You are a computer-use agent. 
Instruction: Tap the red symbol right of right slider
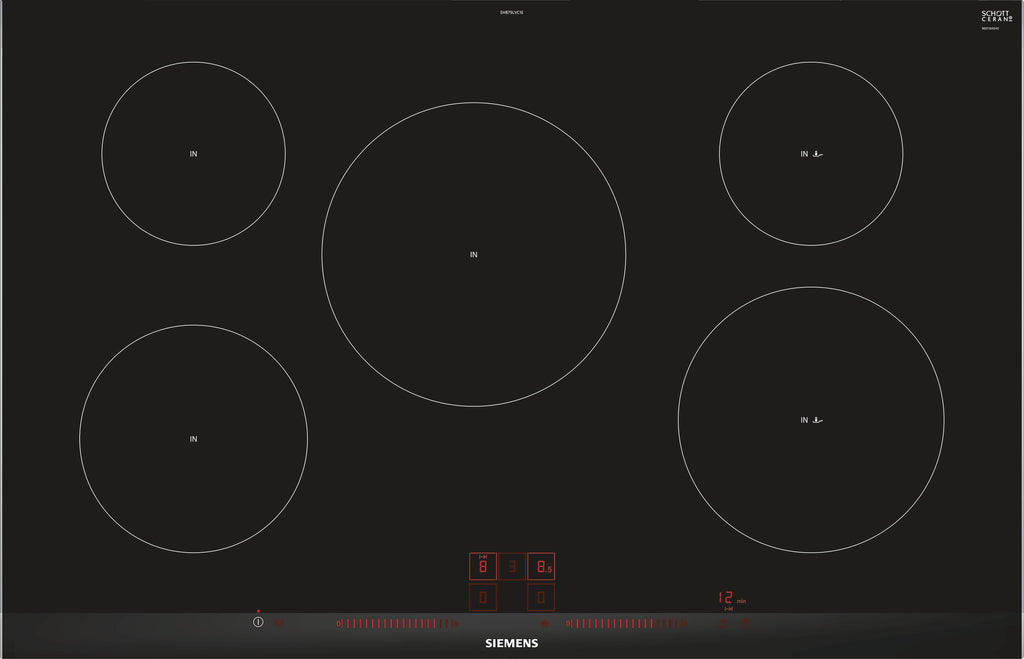pyautogui.click(x=722, y=623)
